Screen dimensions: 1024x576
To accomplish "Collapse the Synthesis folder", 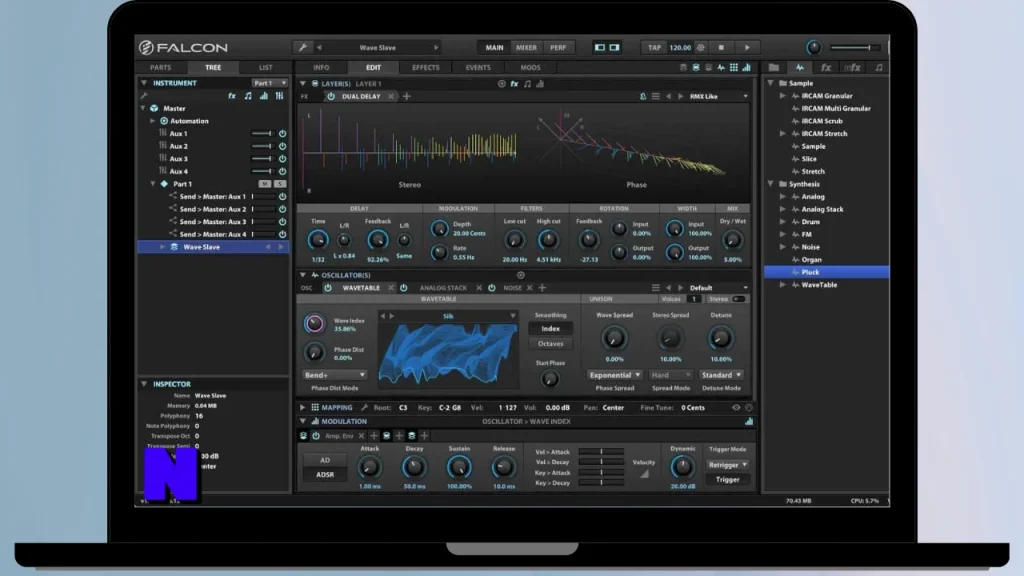I will [771, 184].
